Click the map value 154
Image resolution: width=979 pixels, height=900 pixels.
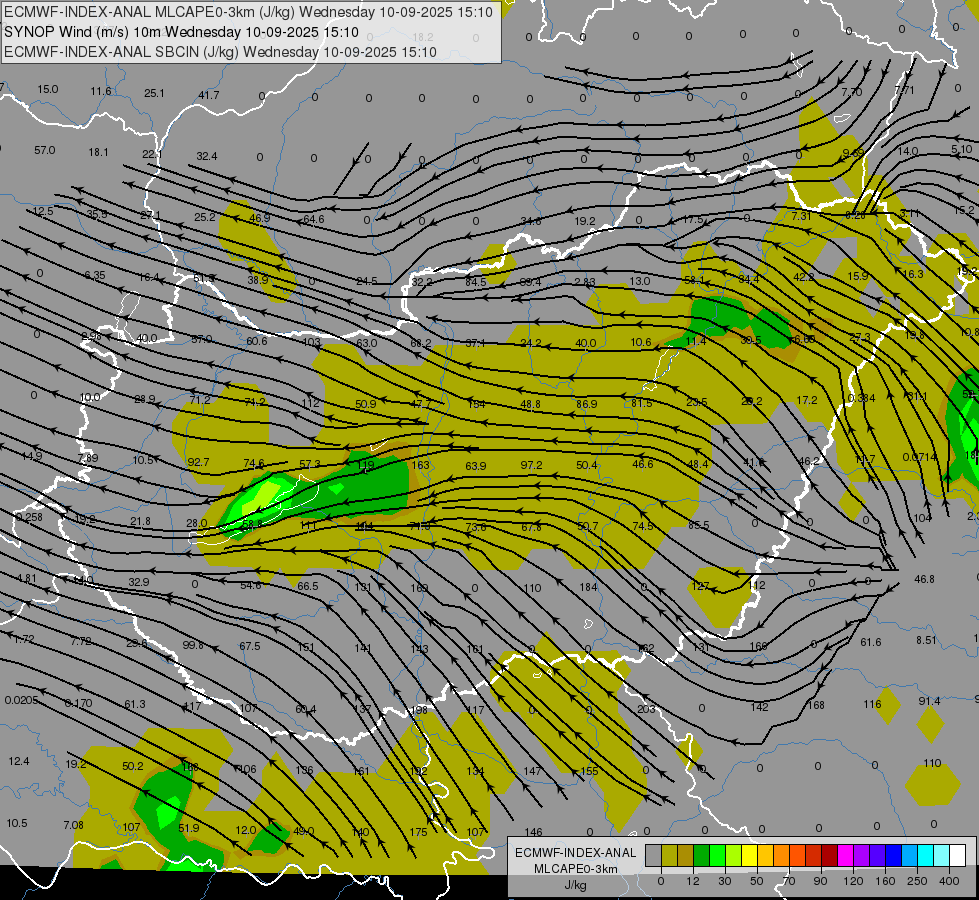(x=476, y=404)
